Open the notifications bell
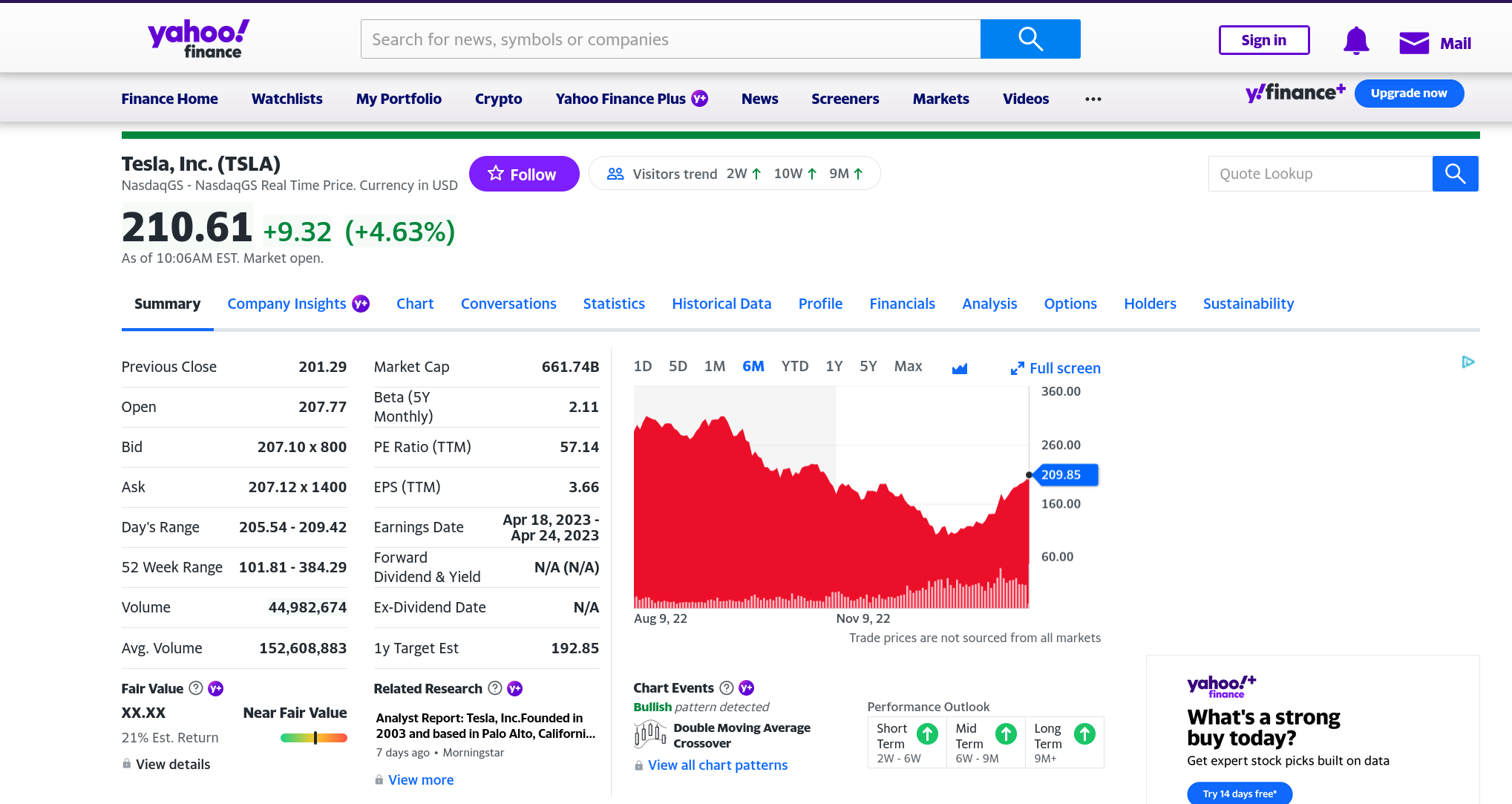This screenshot has height=804, width=1512. click(x=1356, y=41)
